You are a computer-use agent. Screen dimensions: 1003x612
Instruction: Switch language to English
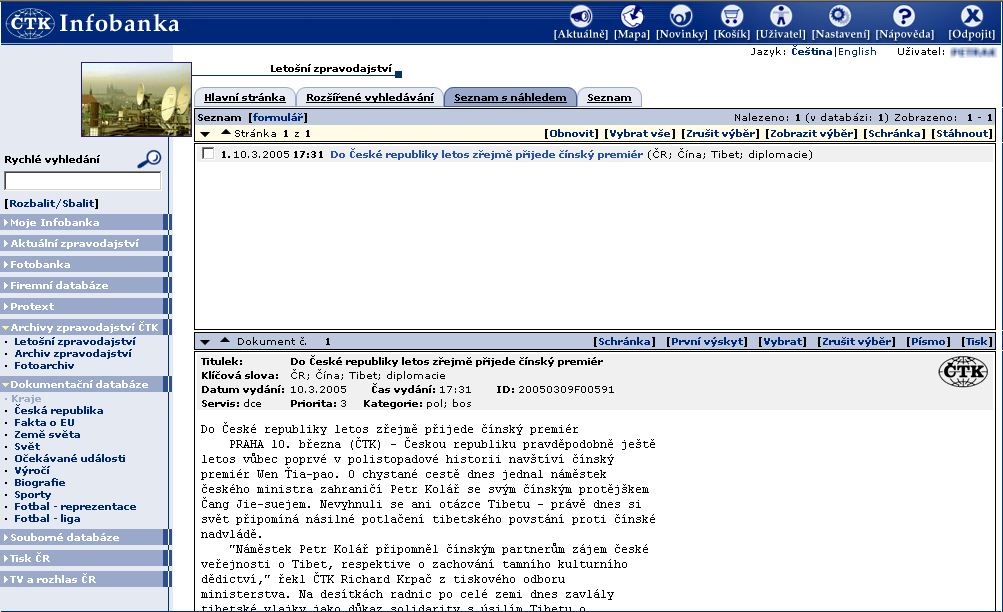pyautogui.click(x=857, y=51)
